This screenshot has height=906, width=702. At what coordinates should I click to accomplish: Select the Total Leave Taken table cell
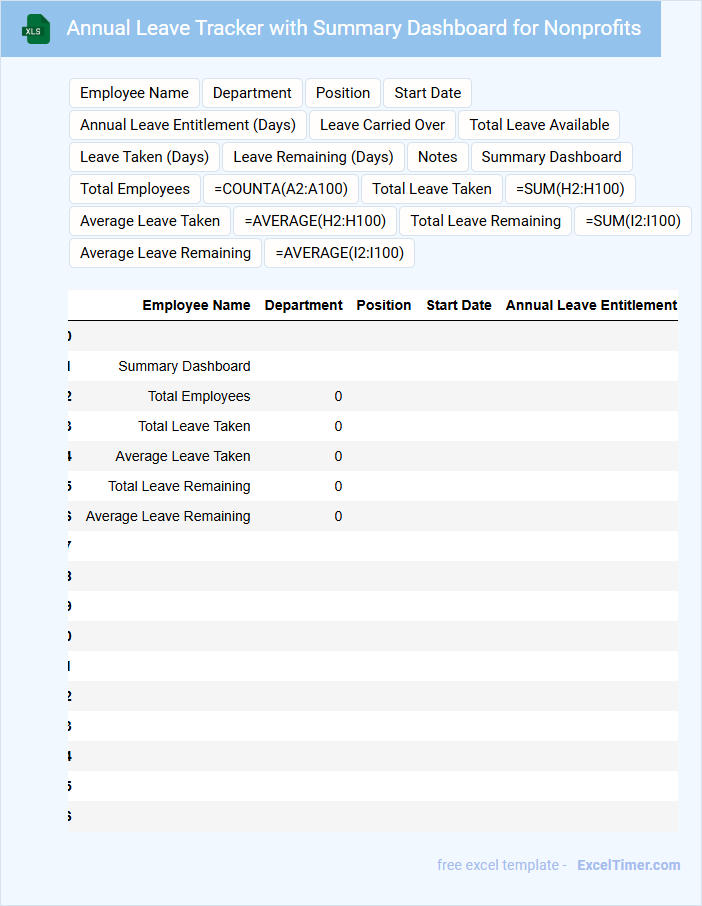(194, 426)
